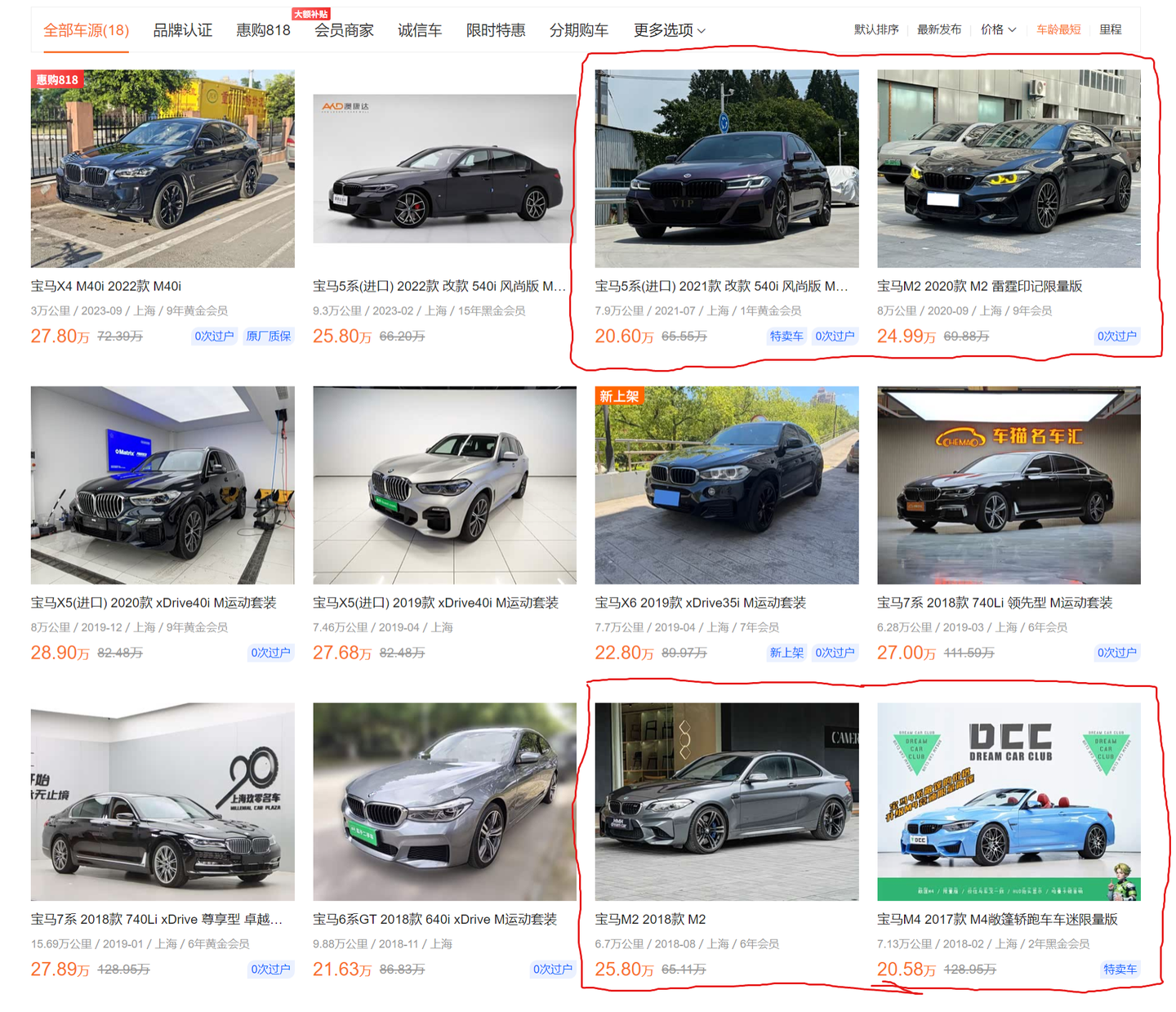Screen dimensions: 1176x1012
Task: Click the 28.90万 price of the X5 2020款
Action: click(60, 653)
